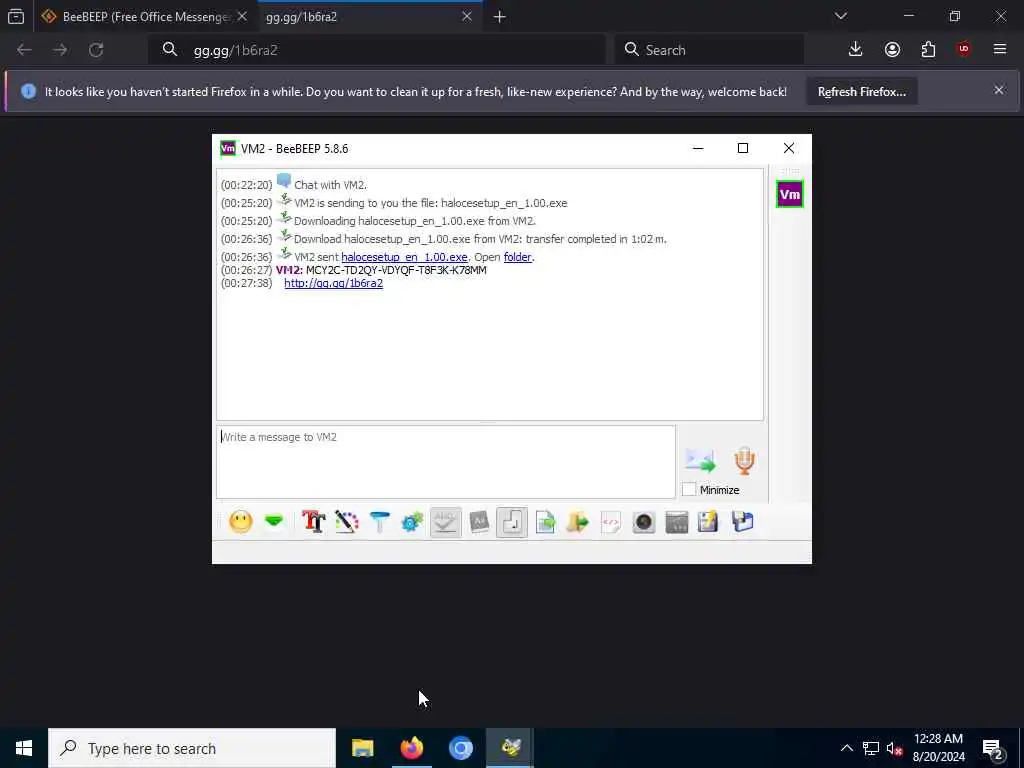Click the send file document icon
Viewport: 1024px width, 768px height.
pyautogui.click(x=545, y=522)
